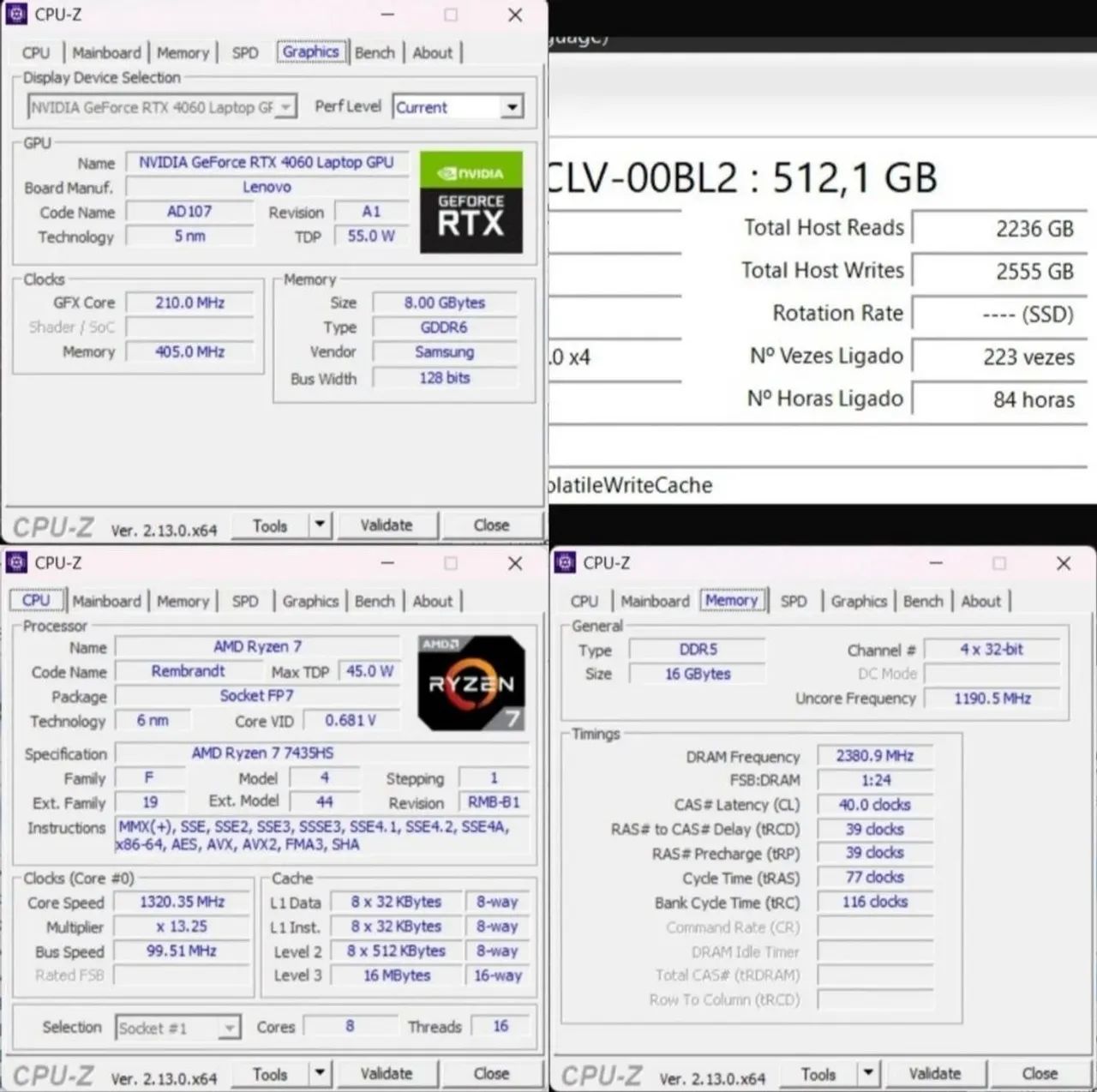Open Bench tab in Memory window
1097x1092 pixels.
(923, 602)
